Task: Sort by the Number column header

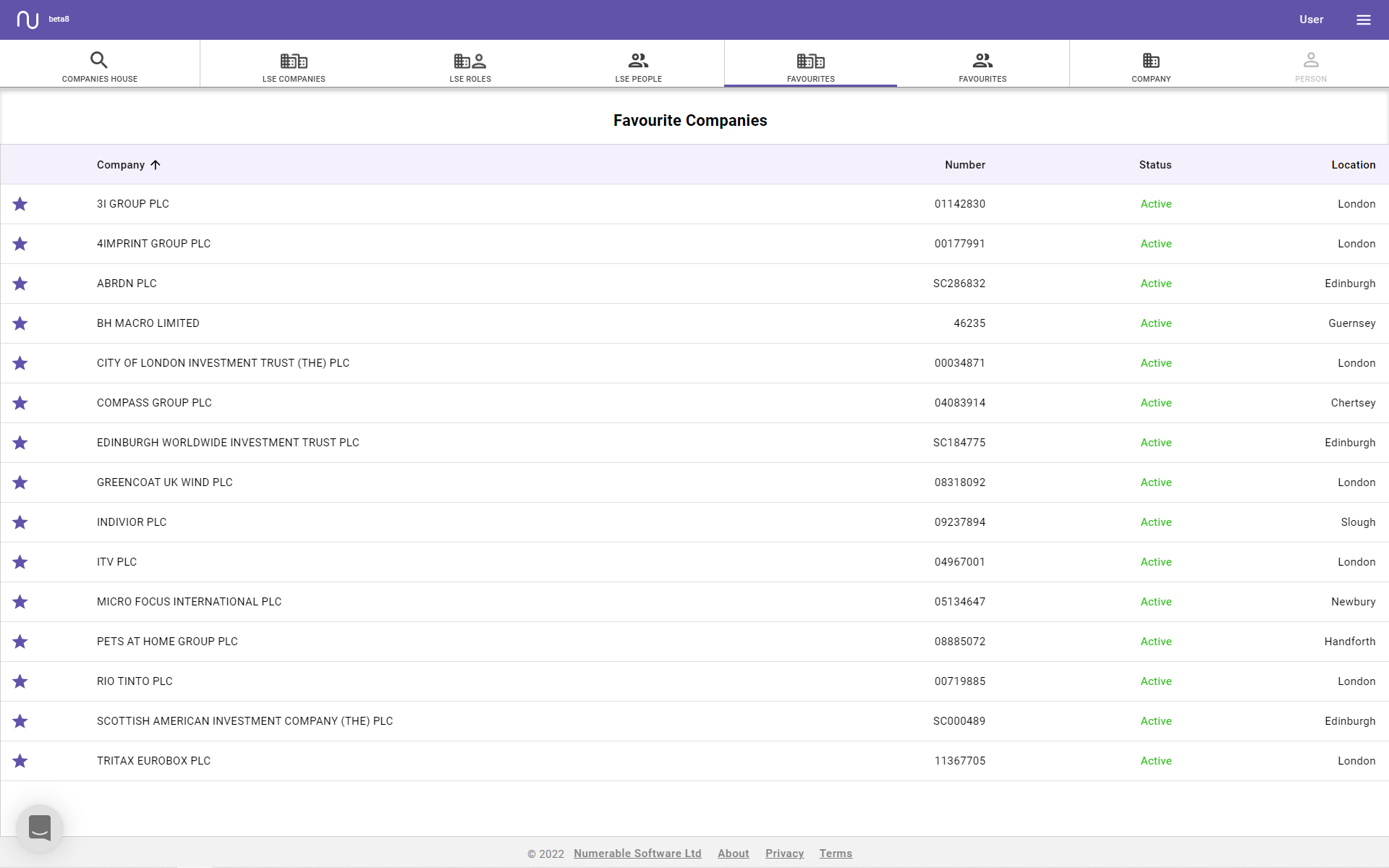Action: click(965, 165)
